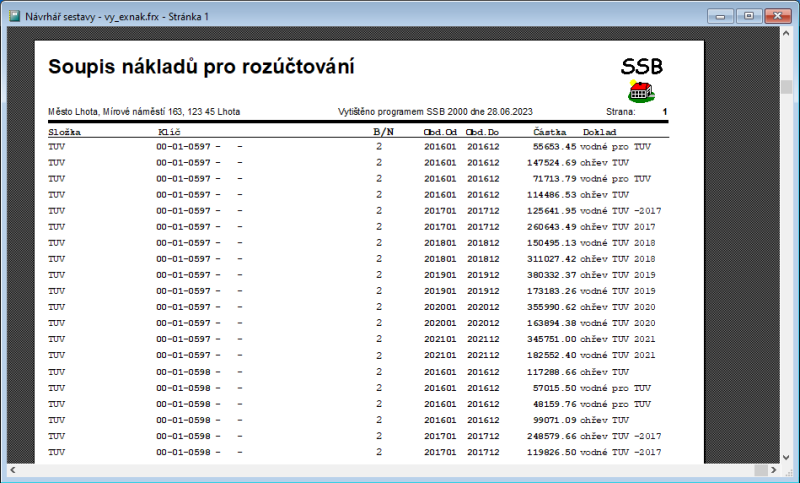800x483 pixels.
Task: Click the Město Lota address line
Action: pos(144,112)
